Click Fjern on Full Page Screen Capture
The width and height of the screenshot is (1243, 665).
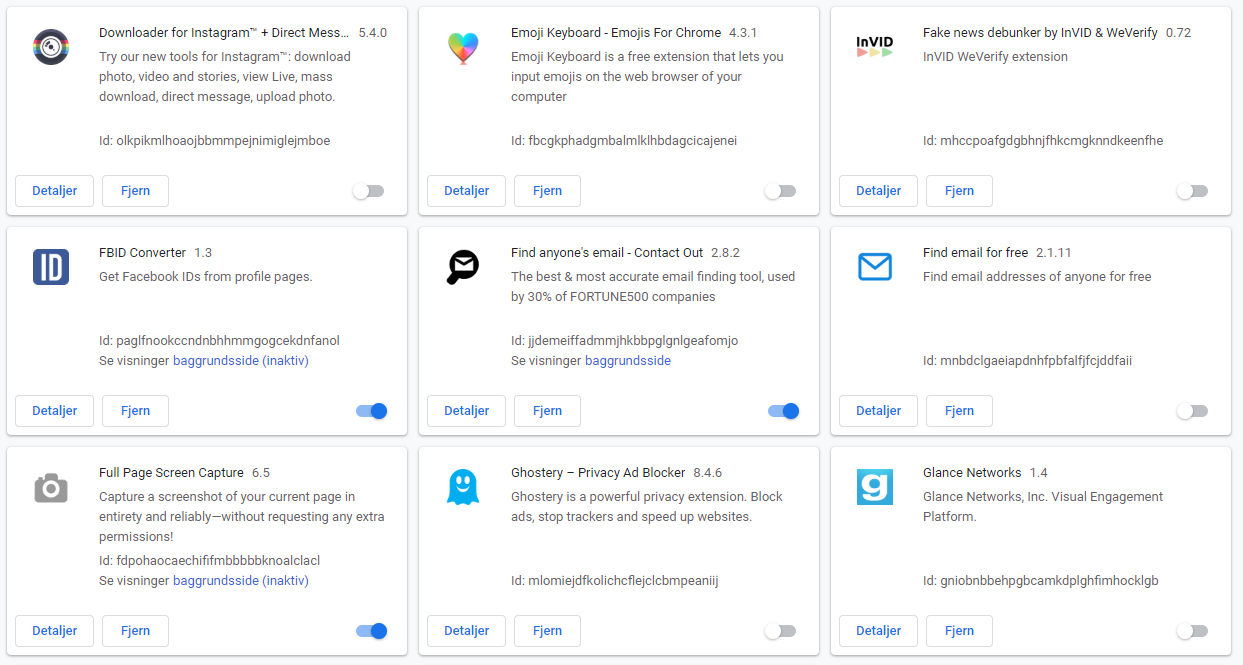135,631
